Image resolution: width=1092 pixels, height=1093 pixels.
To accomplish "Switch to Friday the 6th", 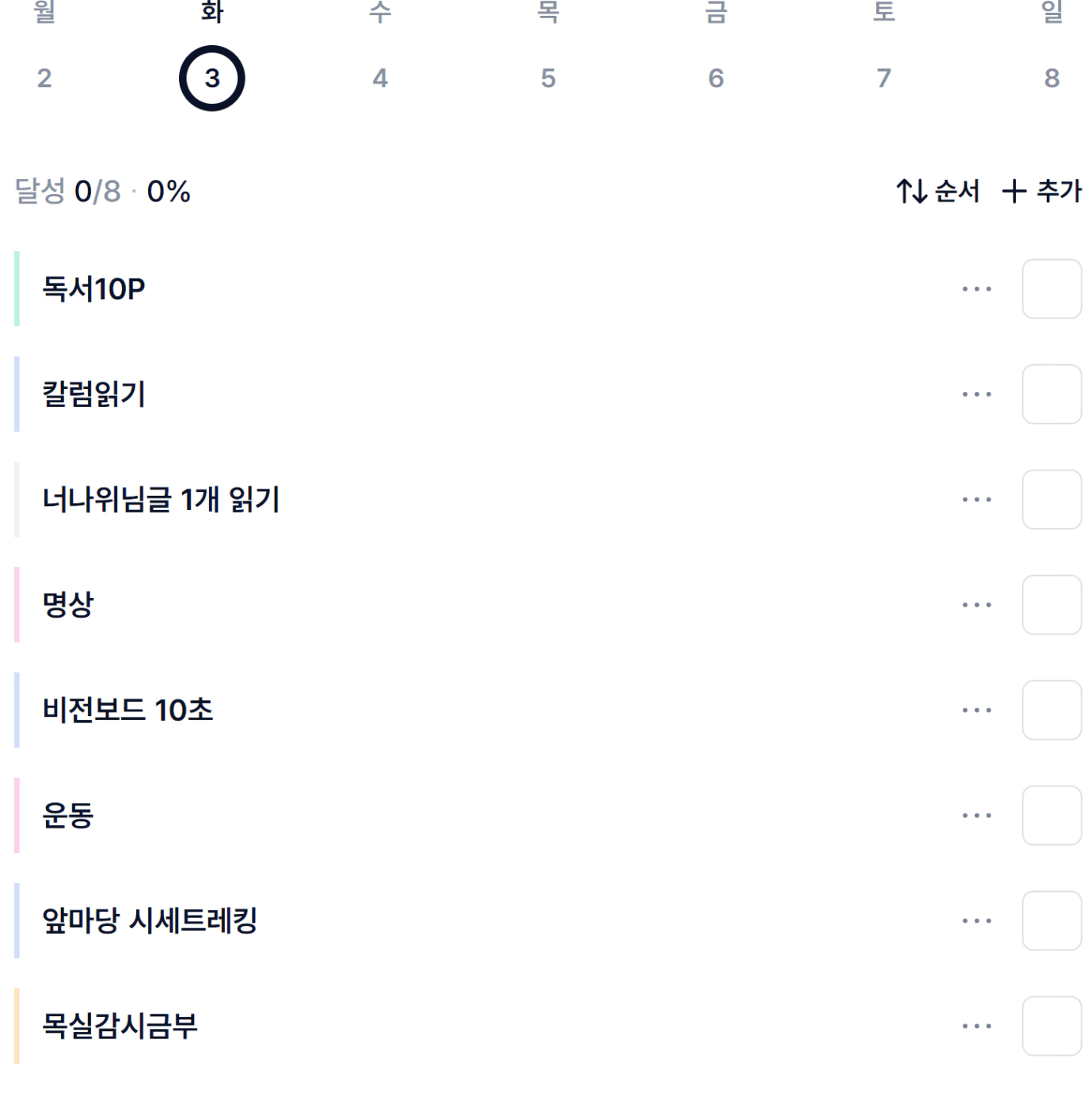I will click(716, 78).
